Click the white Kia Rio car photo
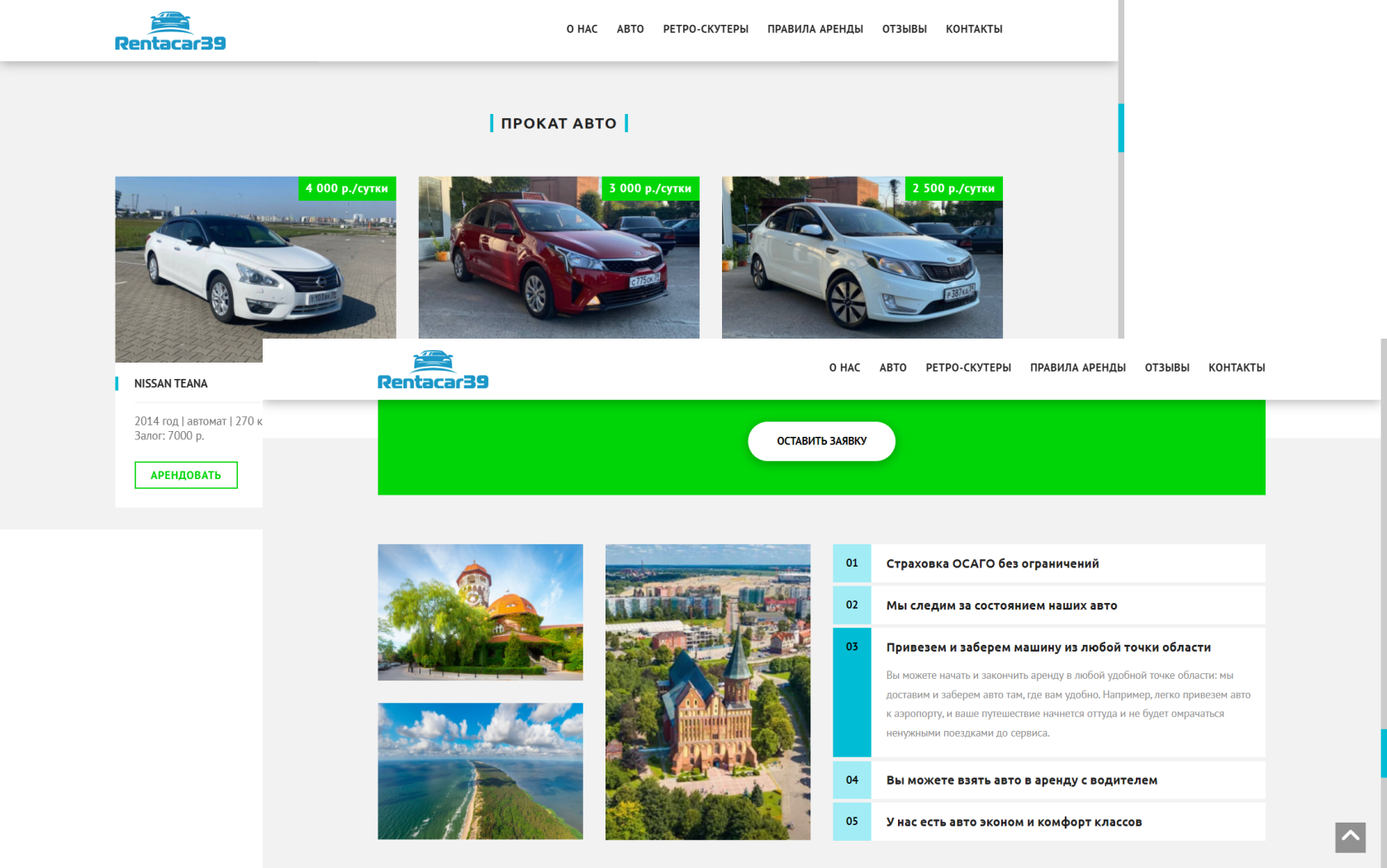1387x868 pixels. tap(862, 257)
